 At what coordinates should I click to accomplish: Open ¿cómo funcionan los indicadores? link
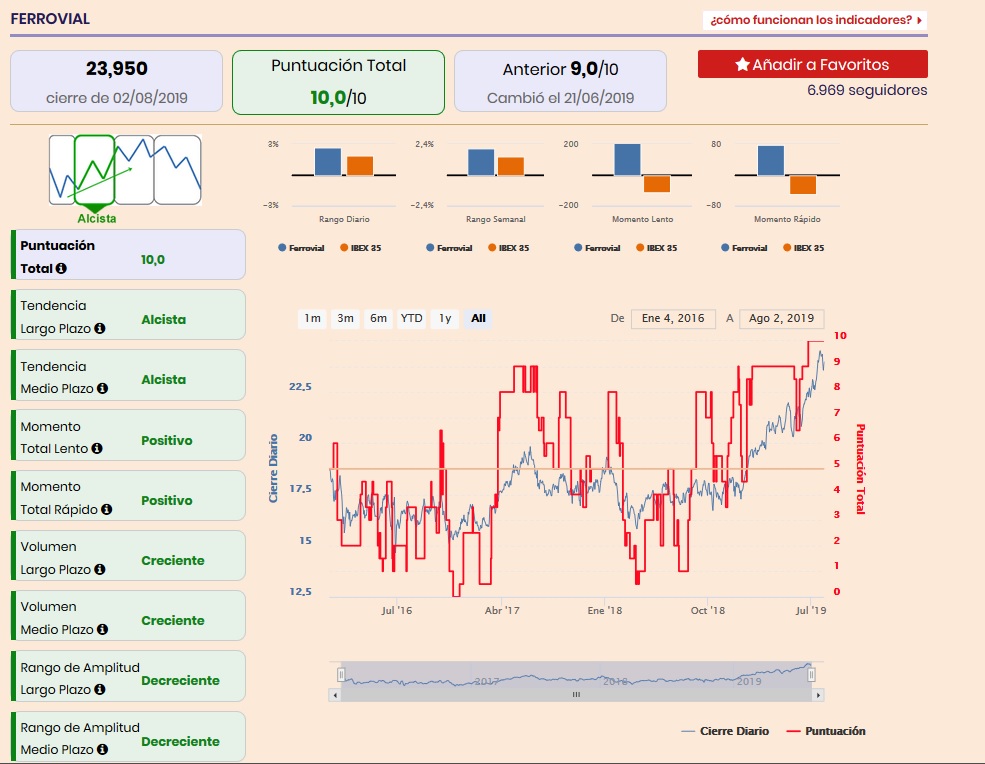(x=815, y=20)
